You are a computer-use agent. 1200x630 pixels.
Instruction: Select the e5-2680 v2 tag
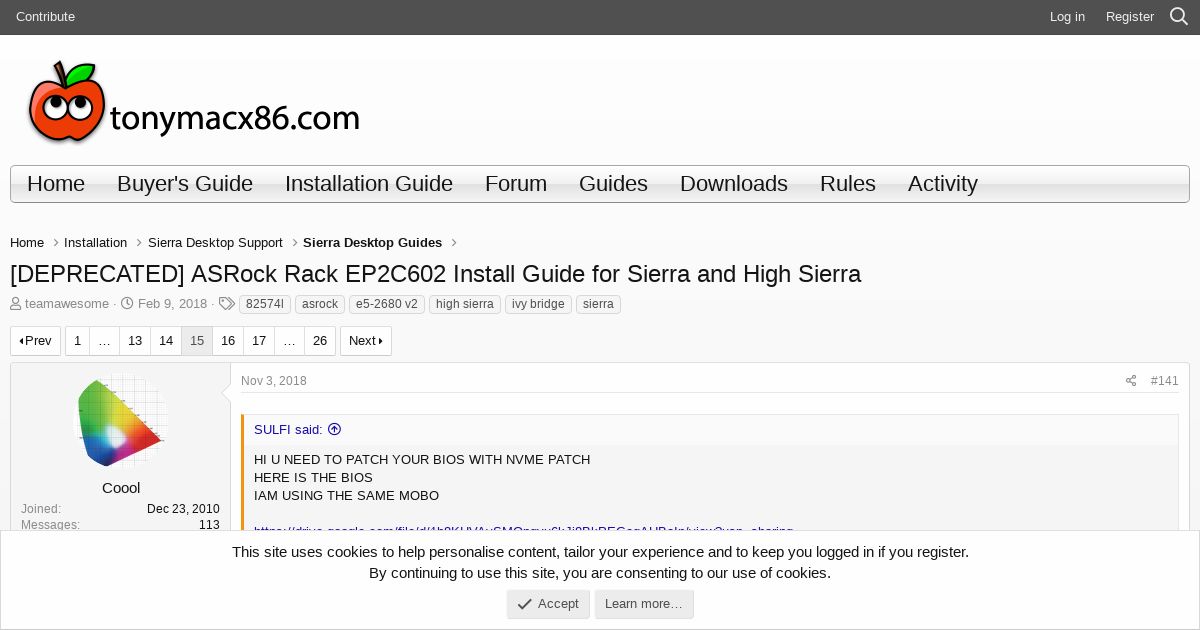(x=387, y=304)
